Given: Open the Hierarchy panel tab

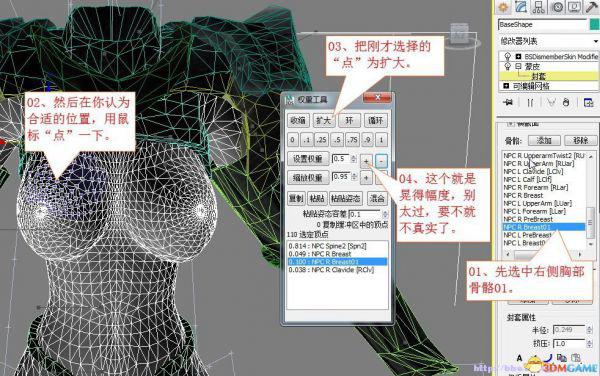Looking at the screenshot, I should (x=539, y=7).
